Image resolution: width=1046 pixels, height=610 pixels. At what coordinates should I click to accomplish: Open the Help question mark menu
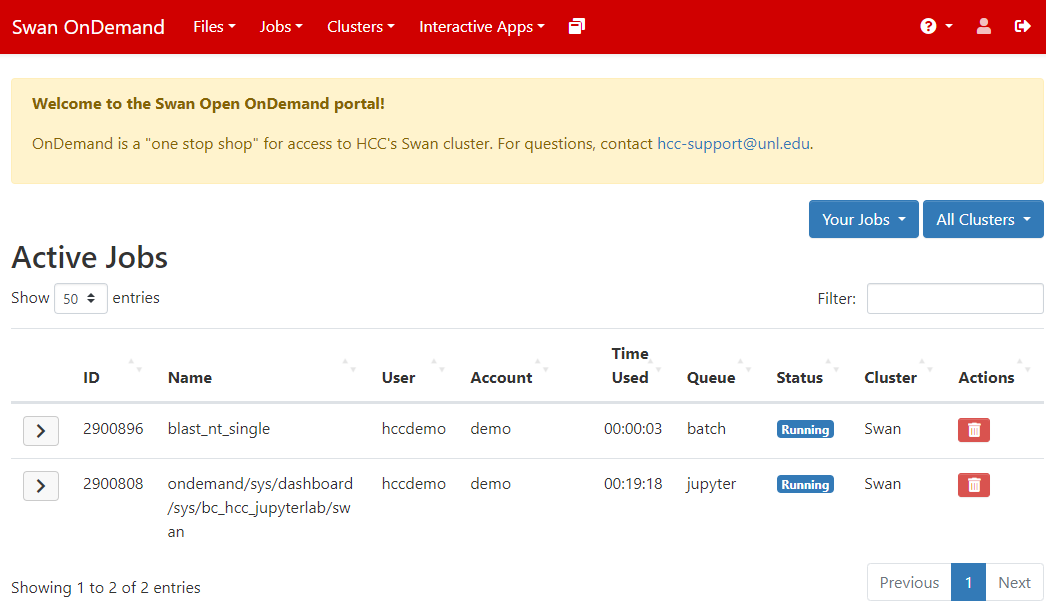coord(936,27)
